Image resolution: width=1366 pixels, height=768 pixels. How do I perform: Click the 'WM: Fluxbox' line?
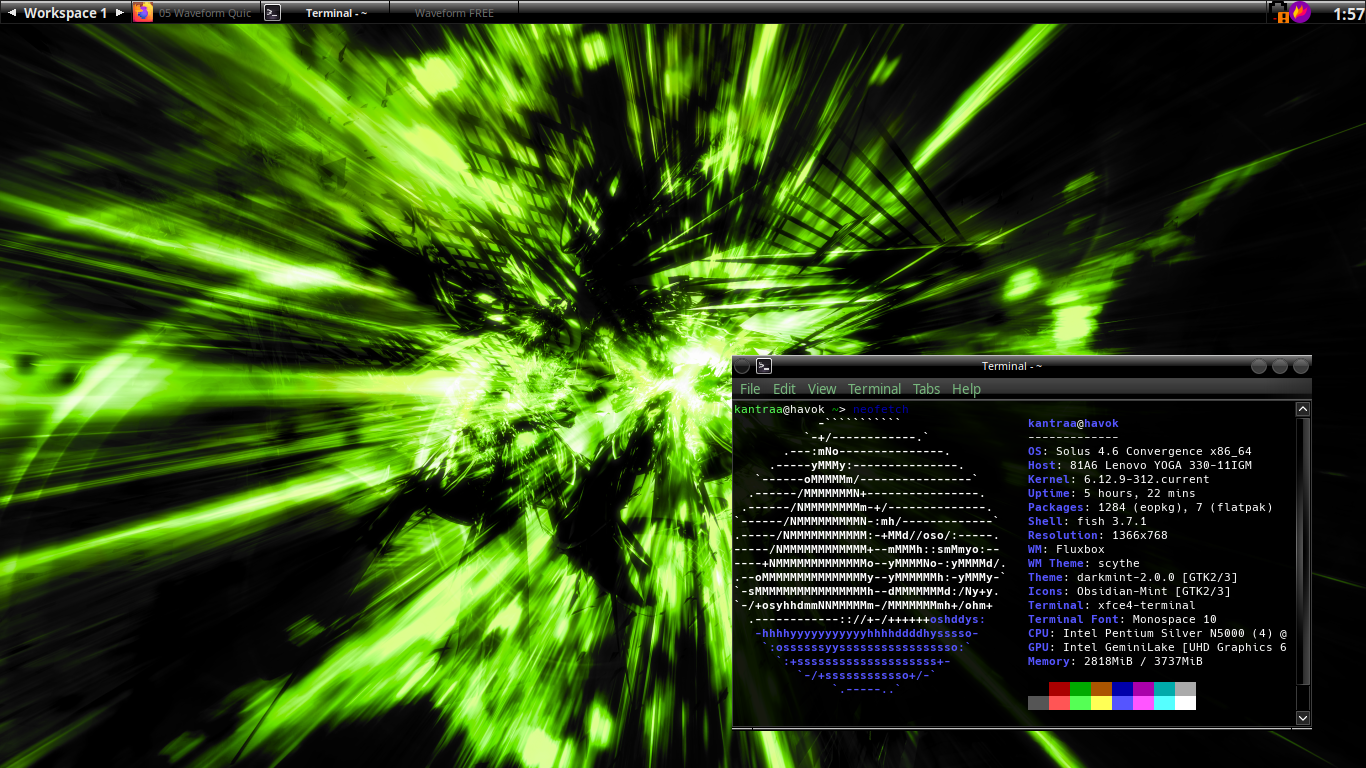pyautogui.click(x=1066, y=550)
